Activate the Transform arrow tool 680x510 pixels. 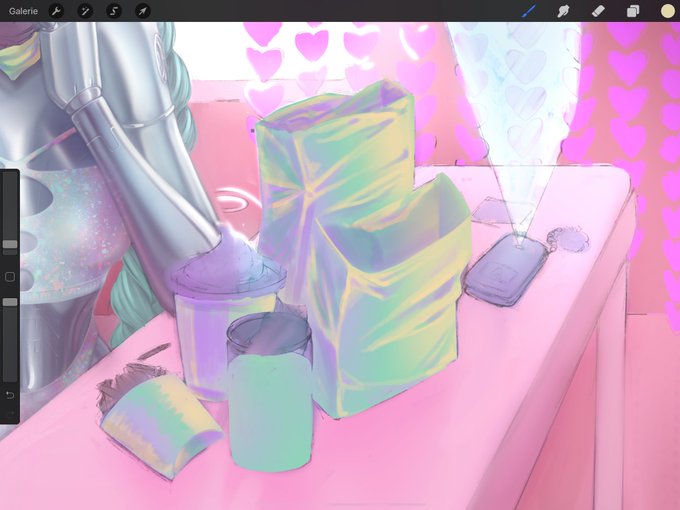143,11
